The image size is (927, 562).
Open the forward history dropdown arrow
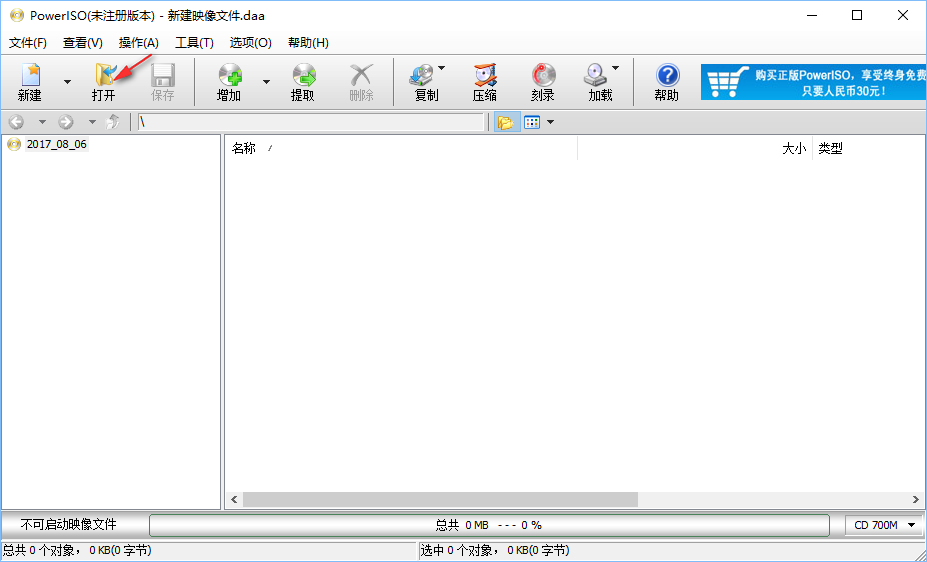(92, 122)
